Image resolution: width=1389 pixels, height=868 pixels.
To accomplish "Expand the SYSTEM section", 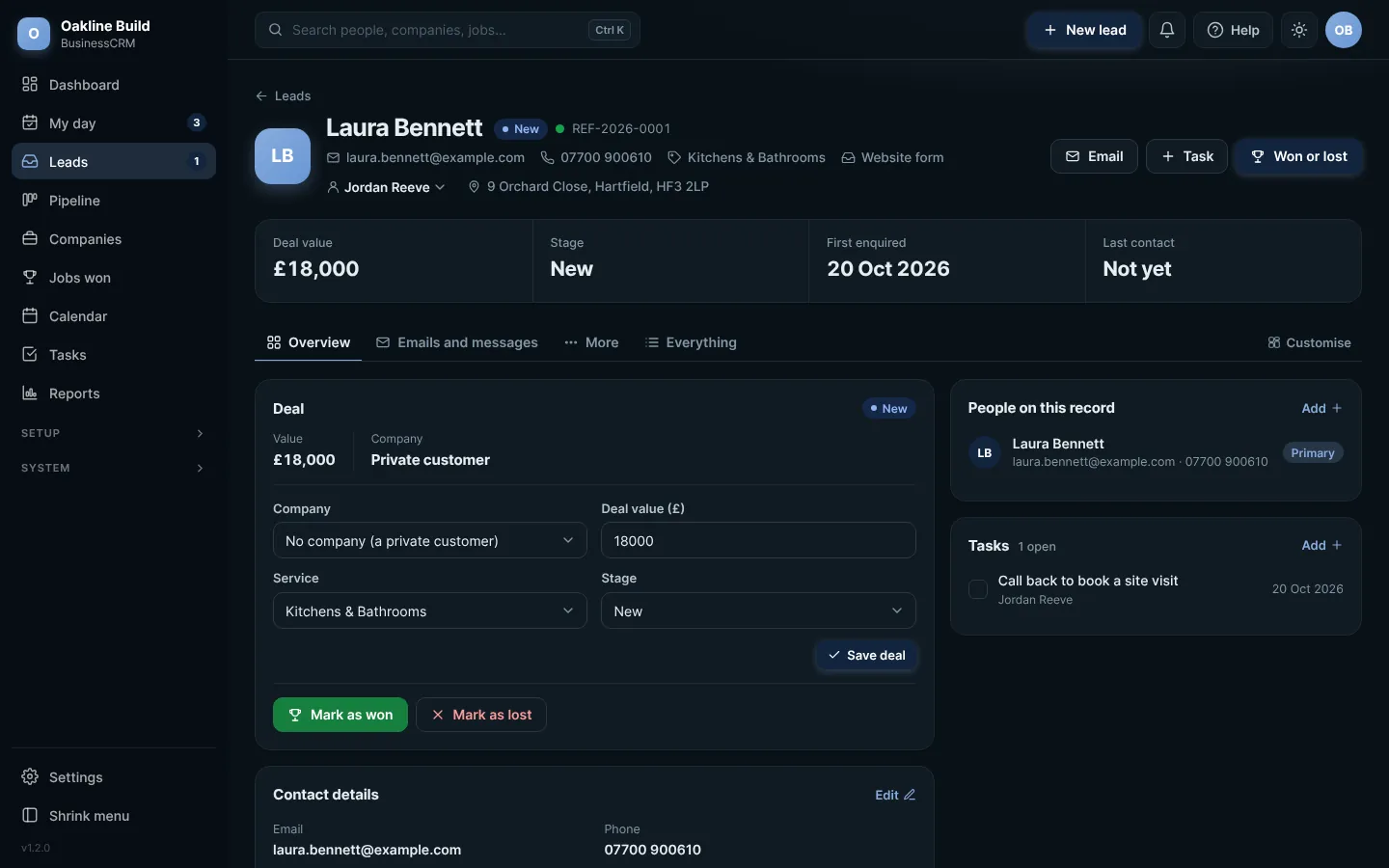I will coord(114,469).
